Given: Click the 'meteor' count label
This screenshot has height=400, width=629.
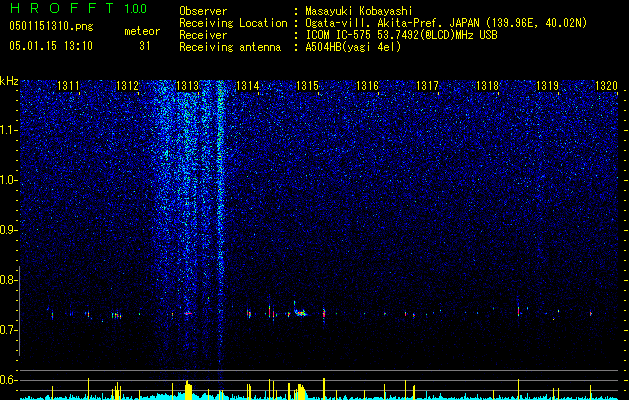Looking at the screenshot, I should click(142, 31).
